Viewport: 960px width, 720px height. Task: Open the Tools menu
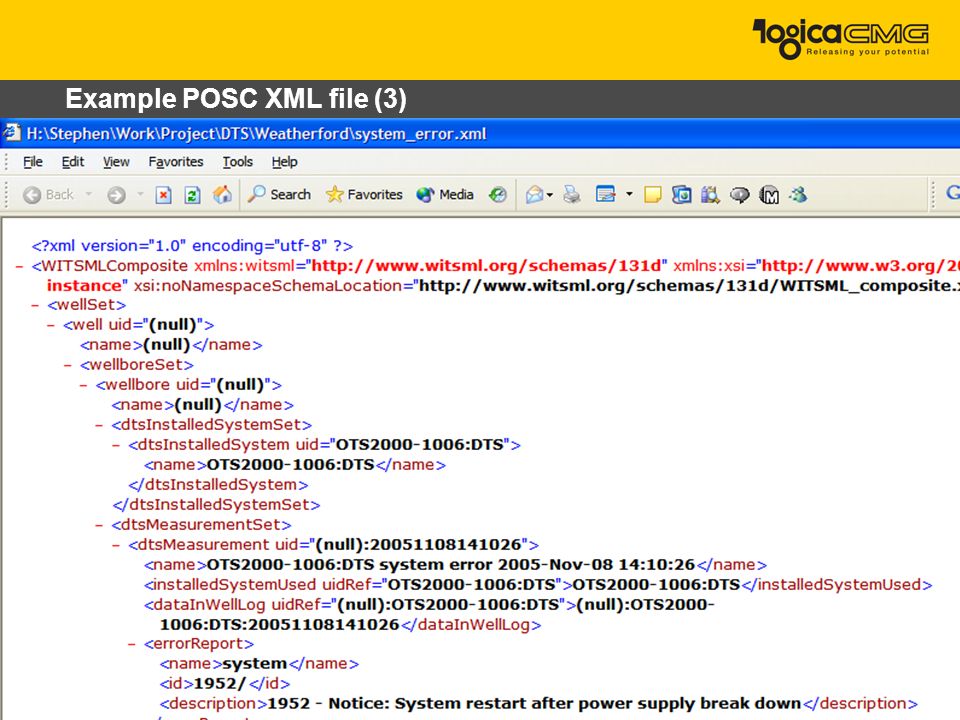pyautogui.click(x=238, y=162)
